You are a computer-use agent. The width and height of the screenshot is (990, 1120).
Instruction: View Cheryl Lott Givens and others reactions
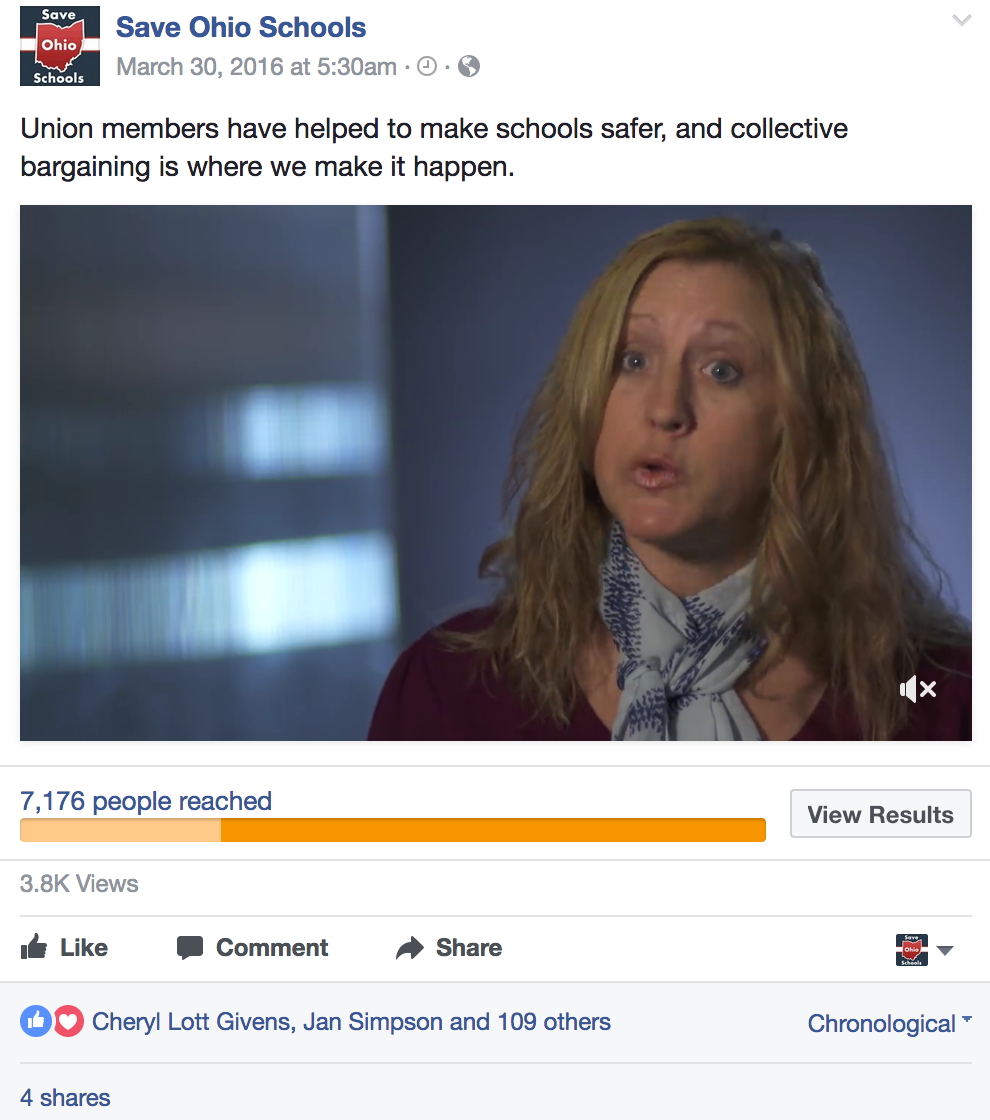pos(351,1022)
